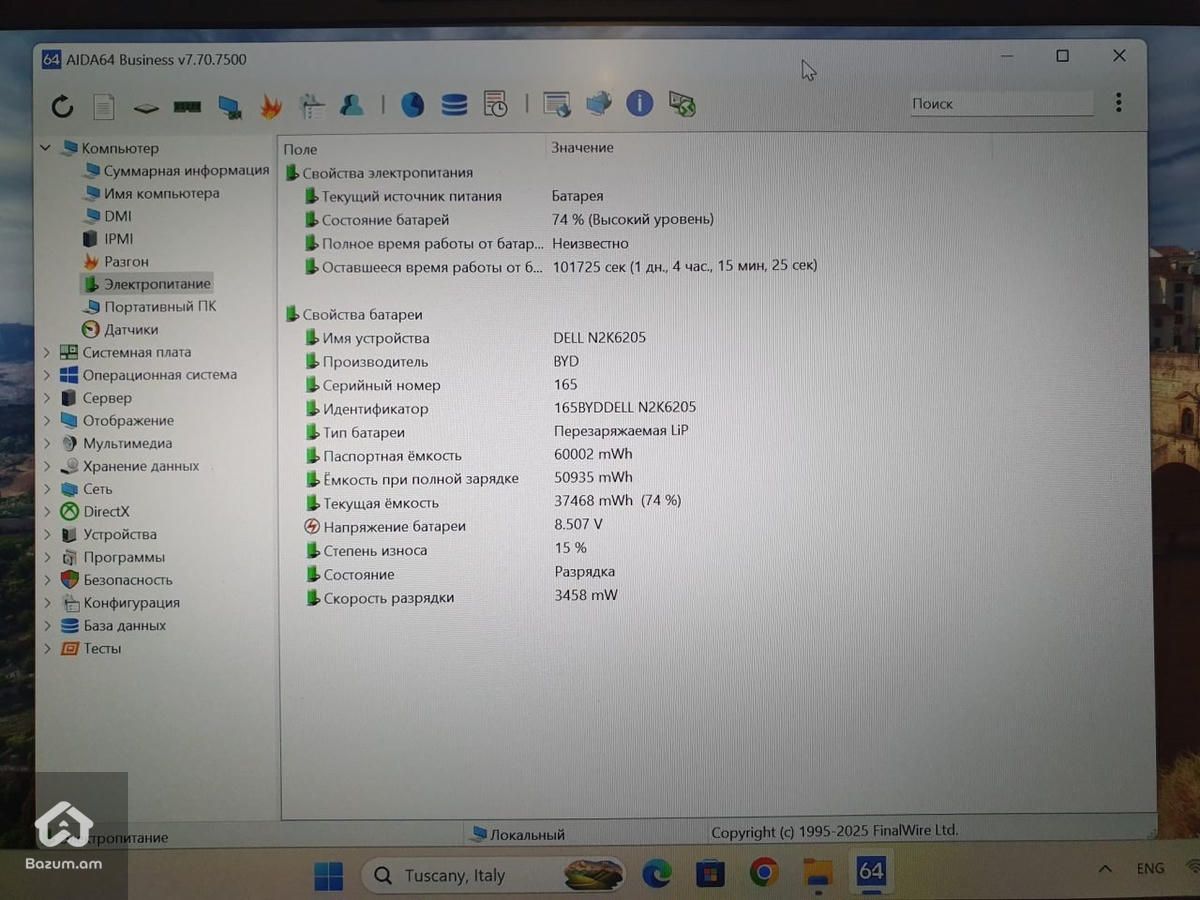This screenshot has width=1200, height=900.
Task: Open the IPMI tree item
Action: pyautogui.click(x=107, y=239)
